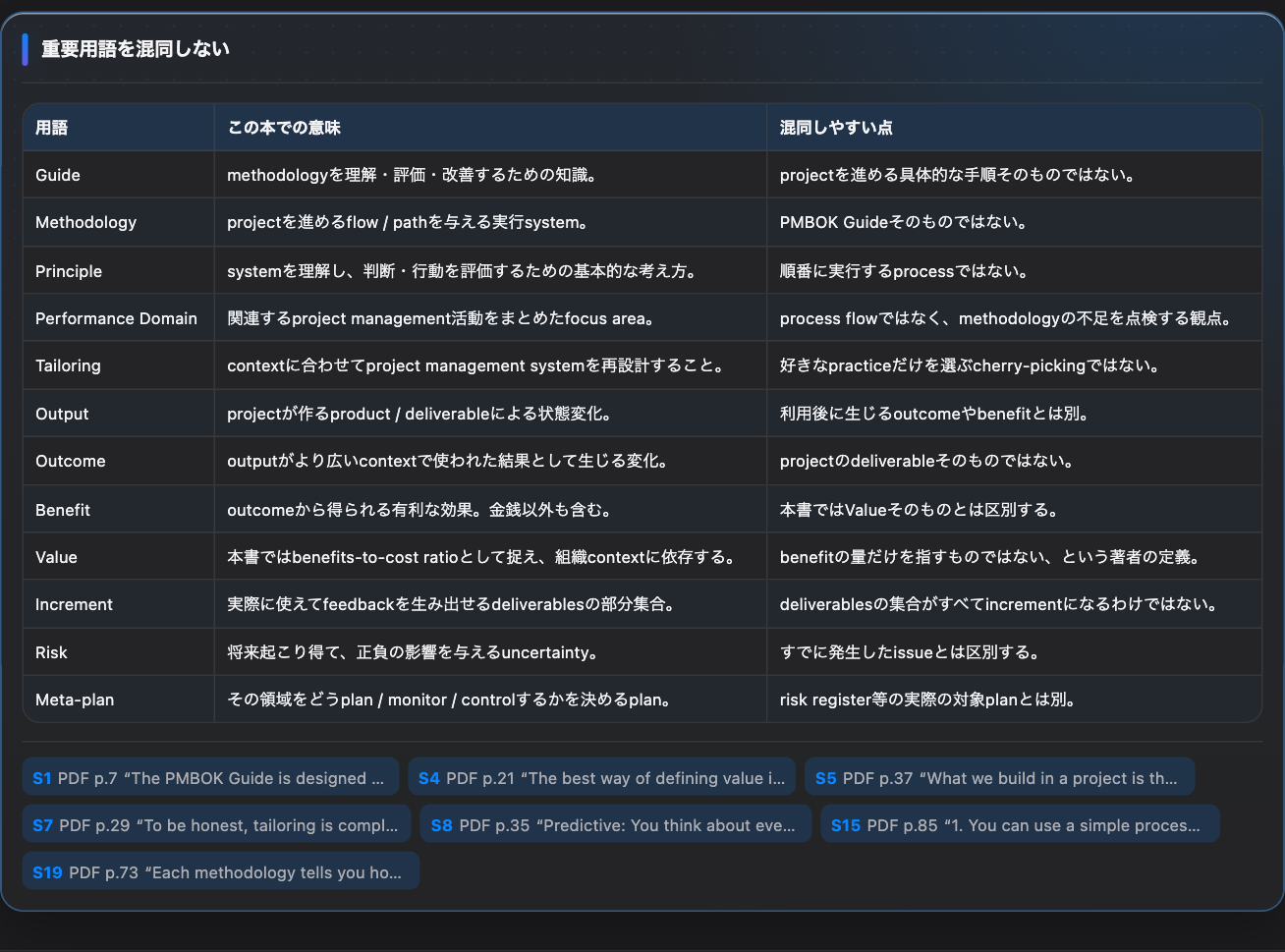Click '本書ではValueそのものとは区別する。' cell
The image size is (1285, 952).
1014,509
